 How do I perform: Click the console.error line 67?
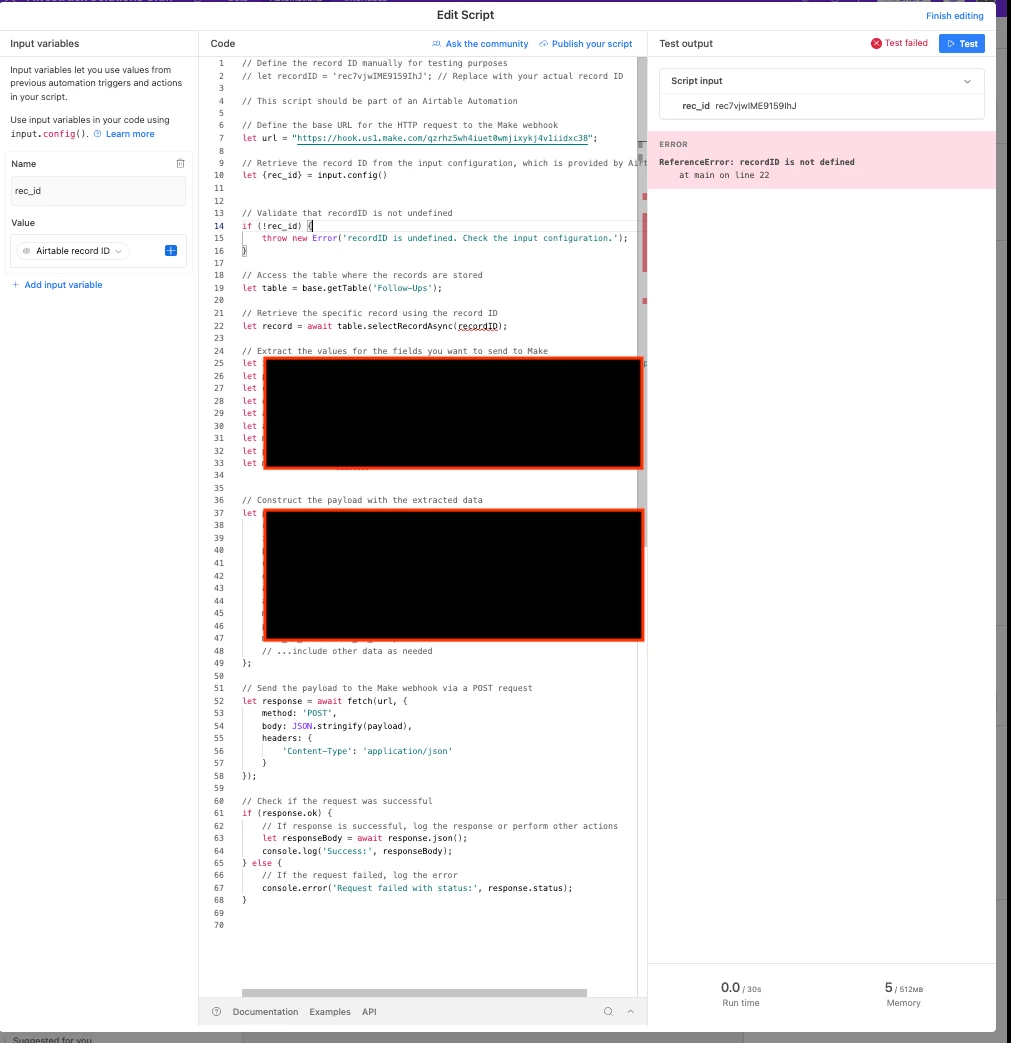click(417, 888)
